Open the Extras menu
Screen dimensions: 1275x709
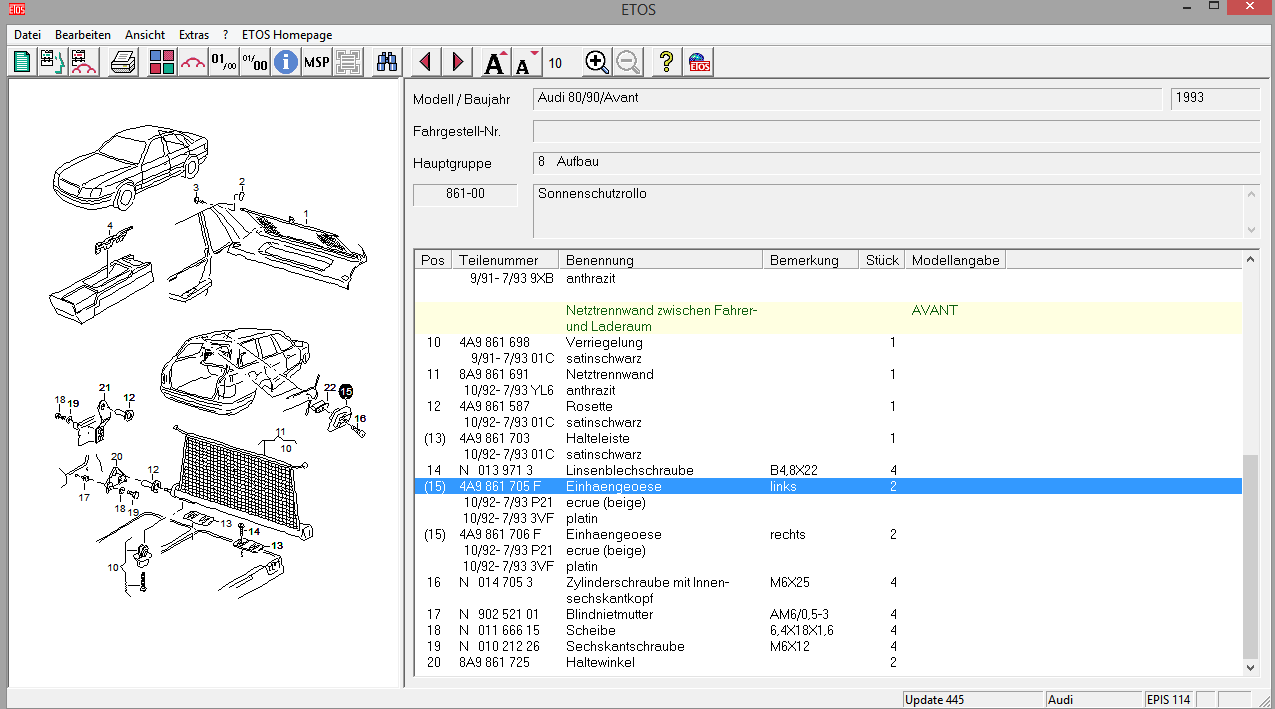[194, 35]
